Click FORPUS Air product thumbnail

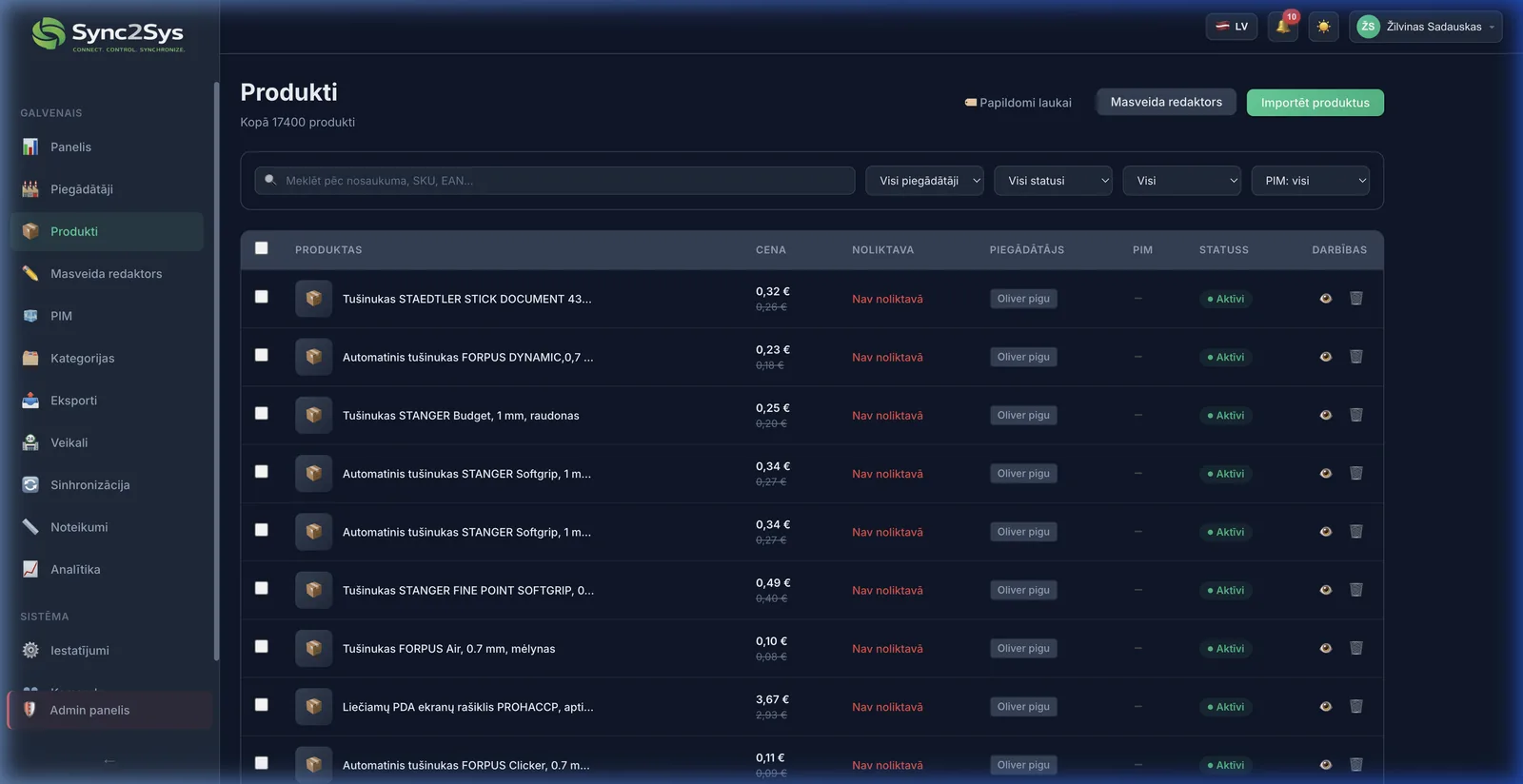[x=313, y=648]
